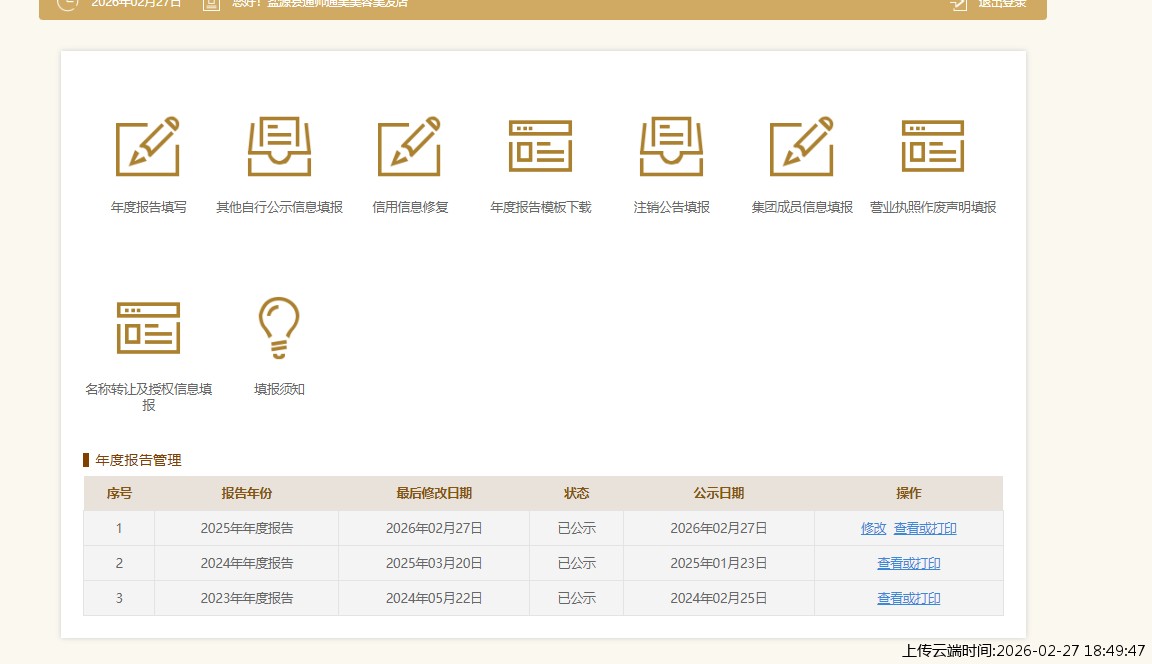This screenshot has height=664, width=1152.
Task: Click the 年度报告管理 section header
Action: click(x=137, y=460)
